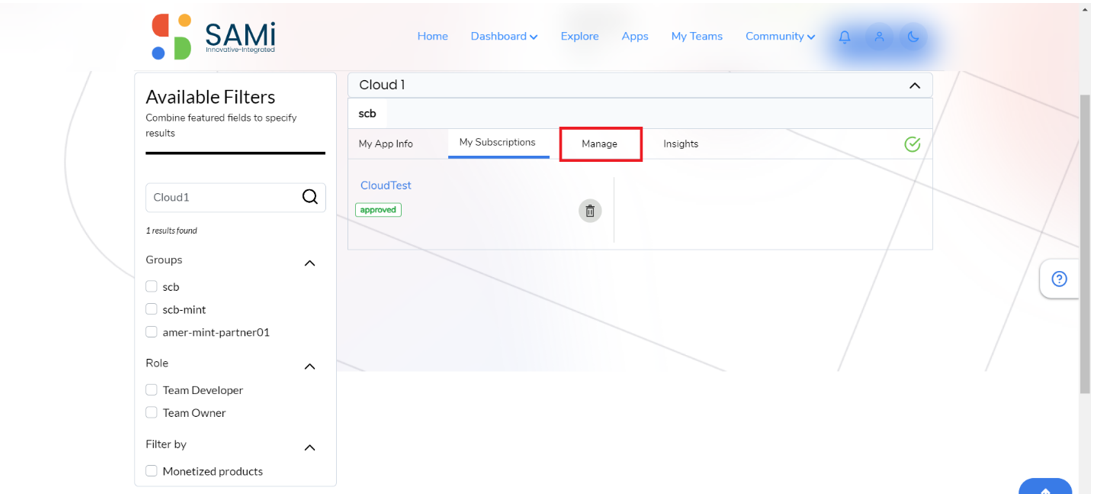Collapse the Groups filter section
Screen dimensions: 1093x497
point(310,263)
